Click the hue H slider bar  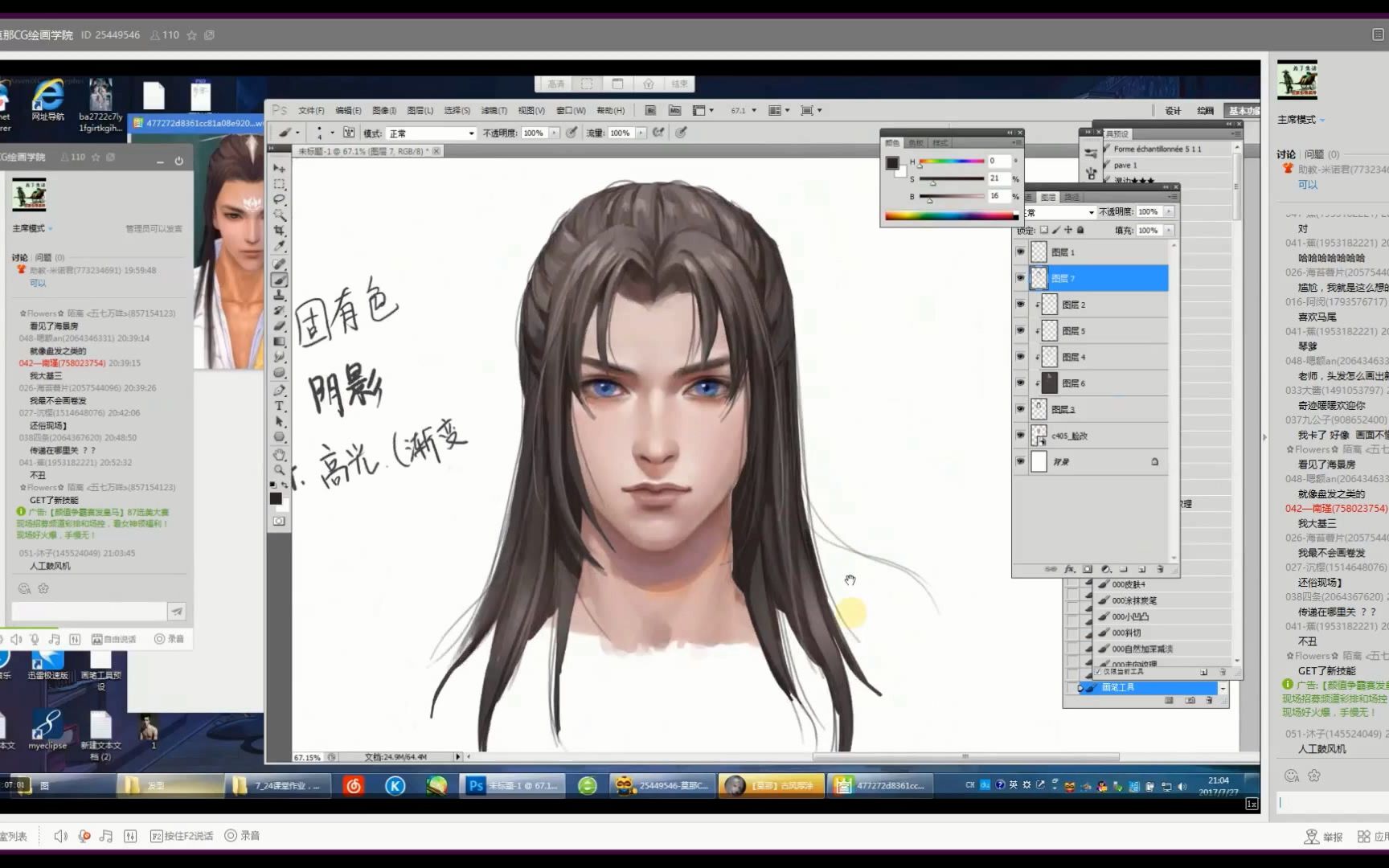(952, 162)
